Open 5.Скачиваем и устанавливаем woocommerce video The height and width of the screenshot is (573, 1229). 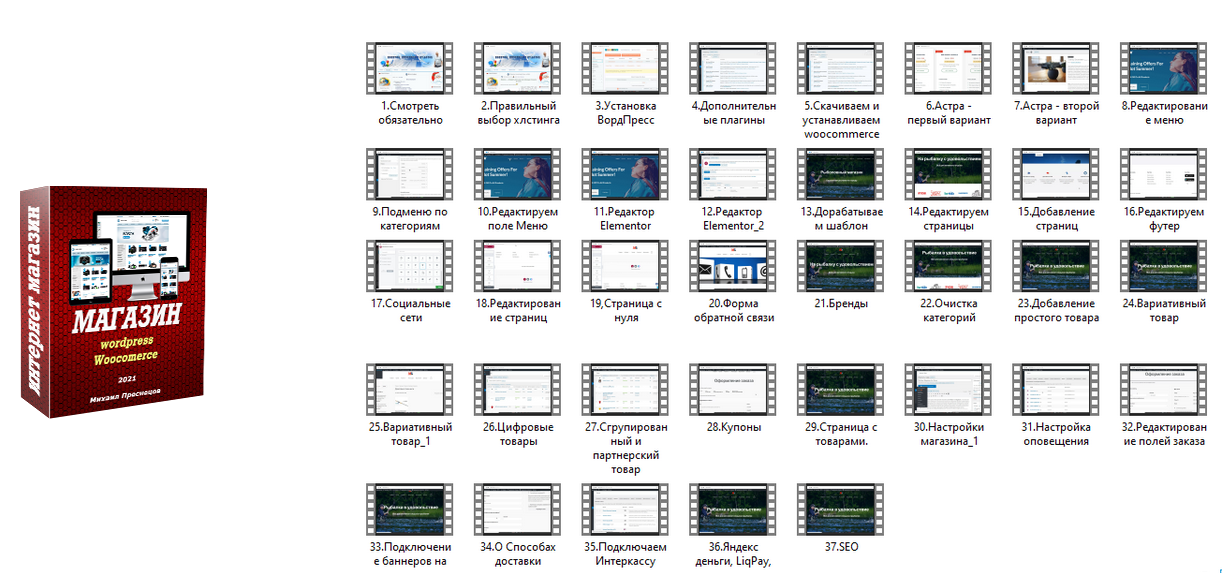click(840, 70)
